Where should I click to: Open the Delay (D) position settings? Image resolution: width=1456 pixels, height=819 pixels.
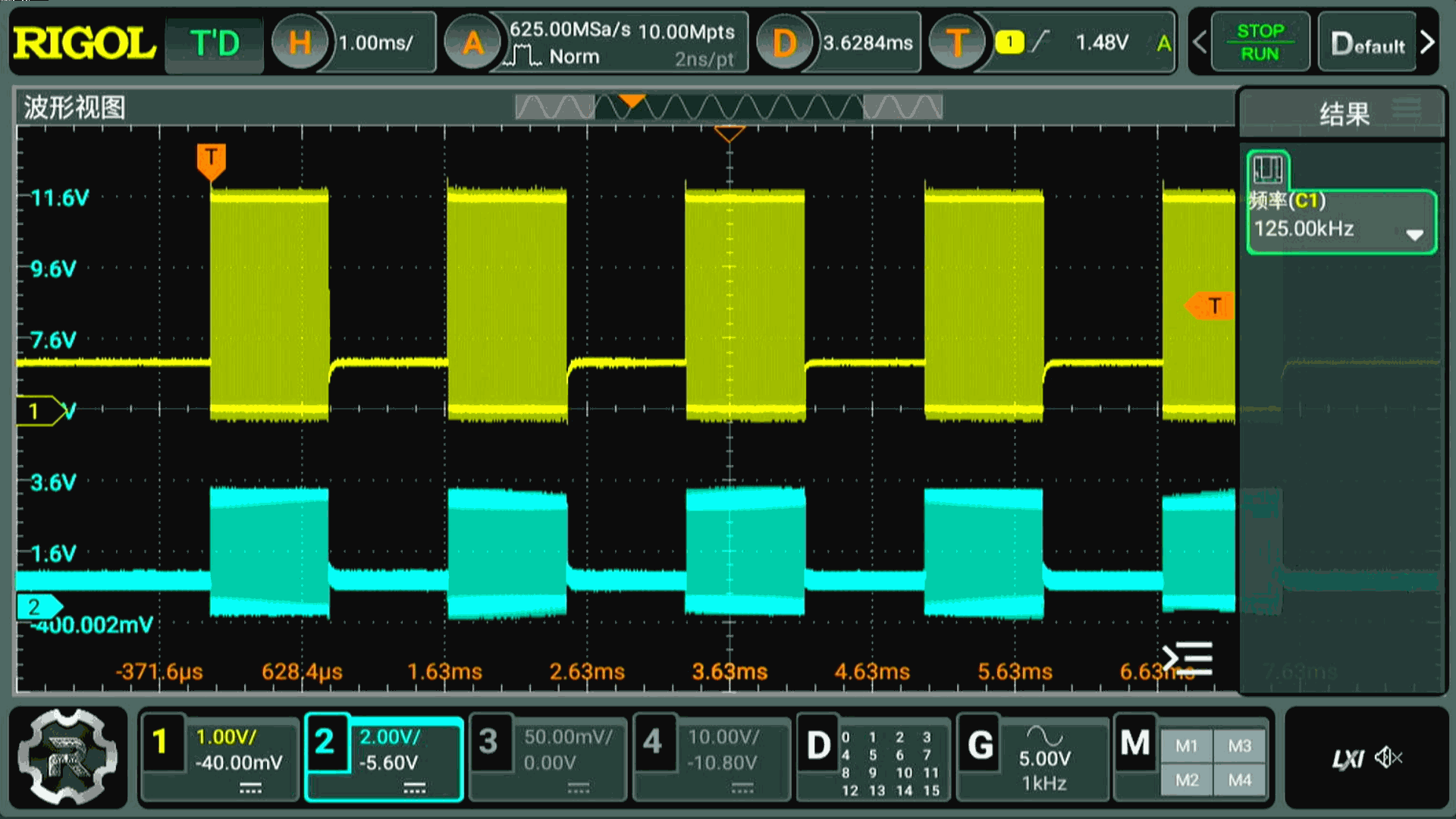point(784,42)
